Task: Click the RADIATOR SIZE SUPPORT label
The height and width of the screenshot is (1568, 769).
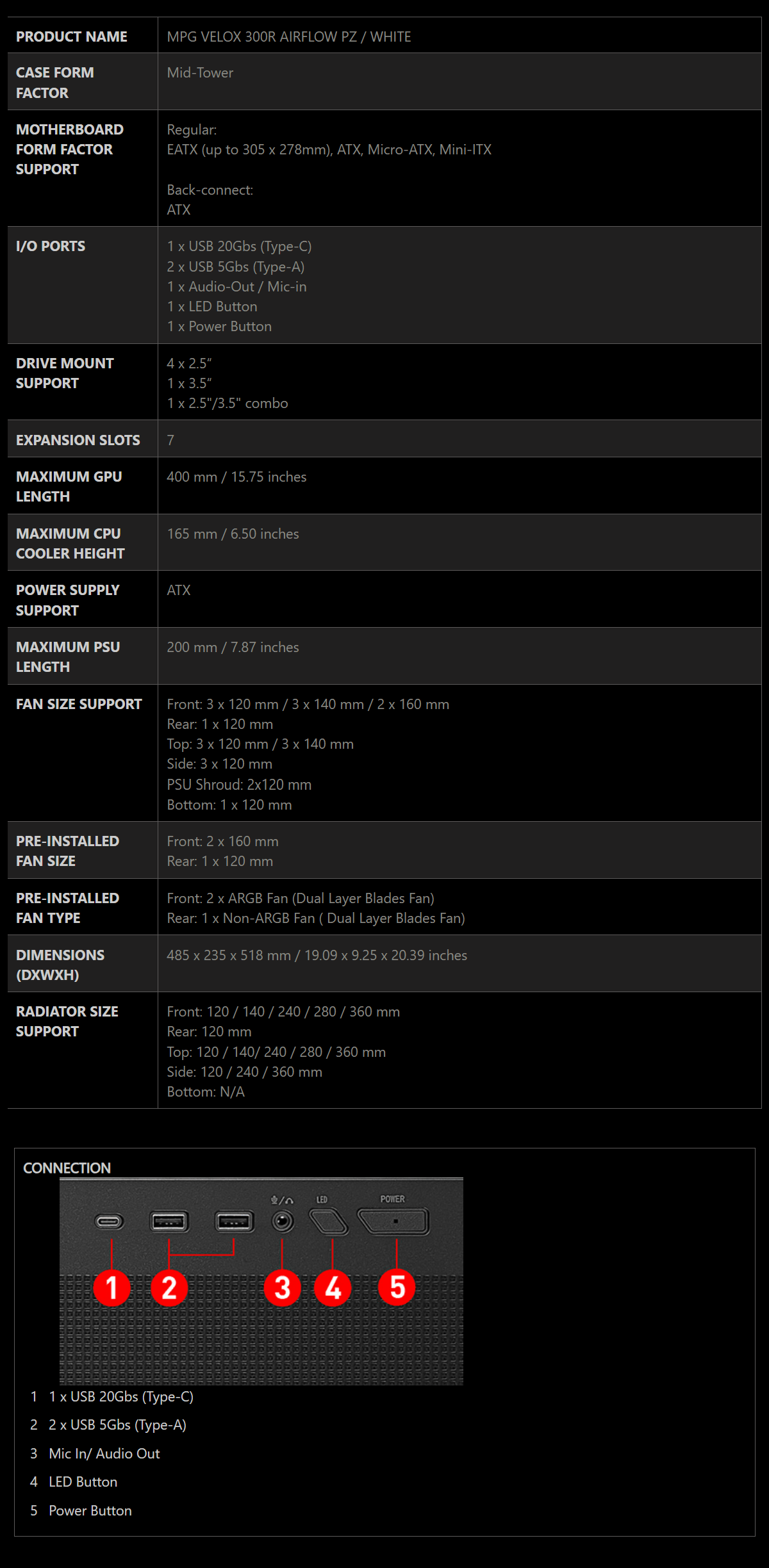Action: point(67,1021)
